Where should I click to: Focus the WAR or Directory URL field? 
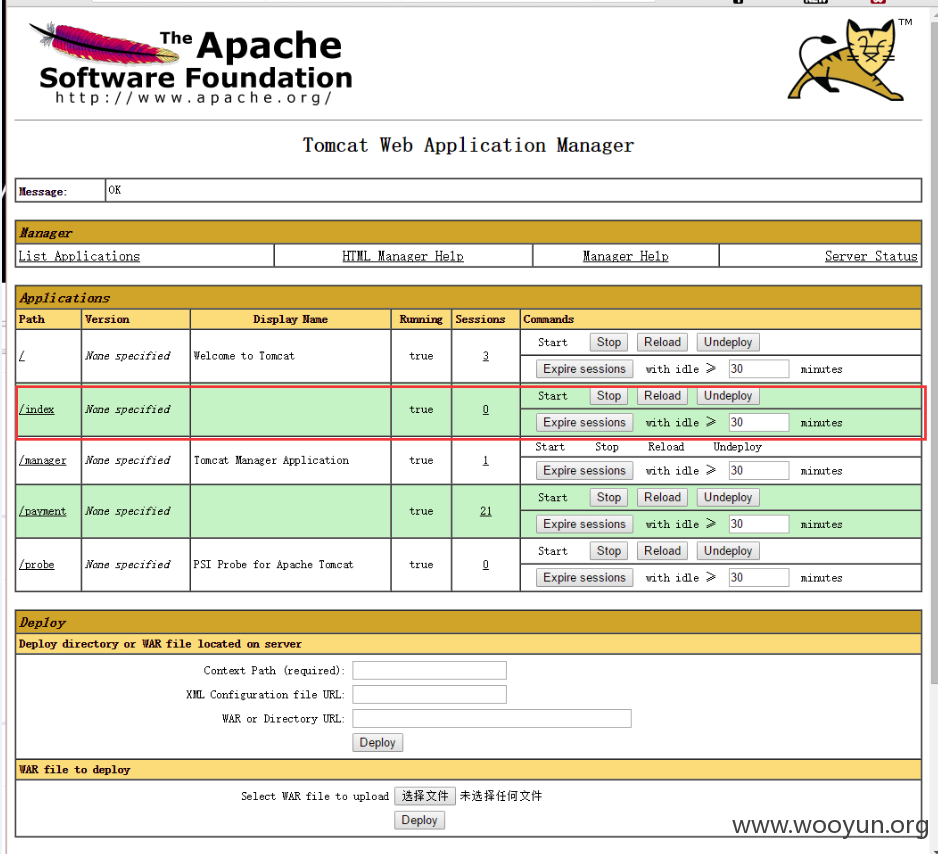[492, 718]
